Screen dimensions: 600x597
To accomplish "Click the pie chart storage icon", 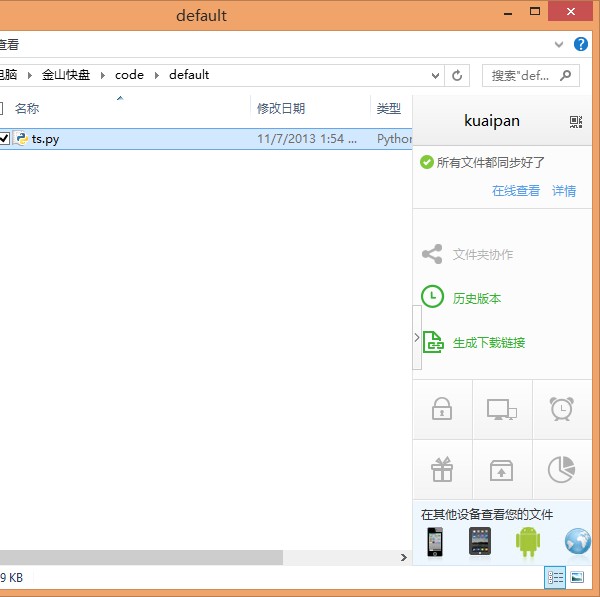I will [561, 468].
